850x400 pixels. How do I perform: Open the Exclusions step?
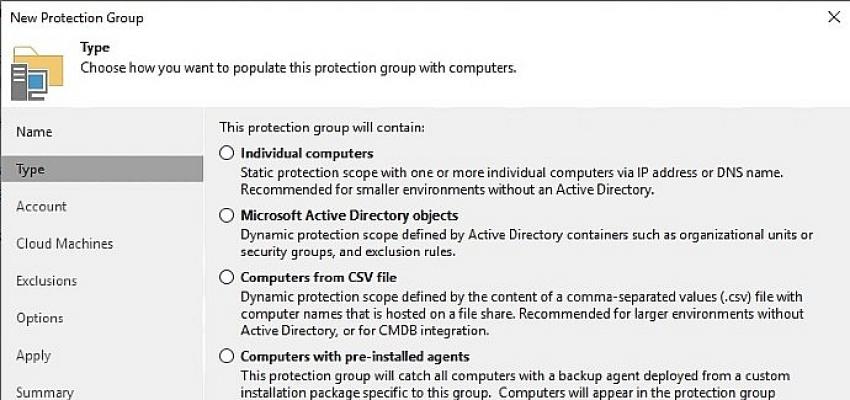point(46,281)
